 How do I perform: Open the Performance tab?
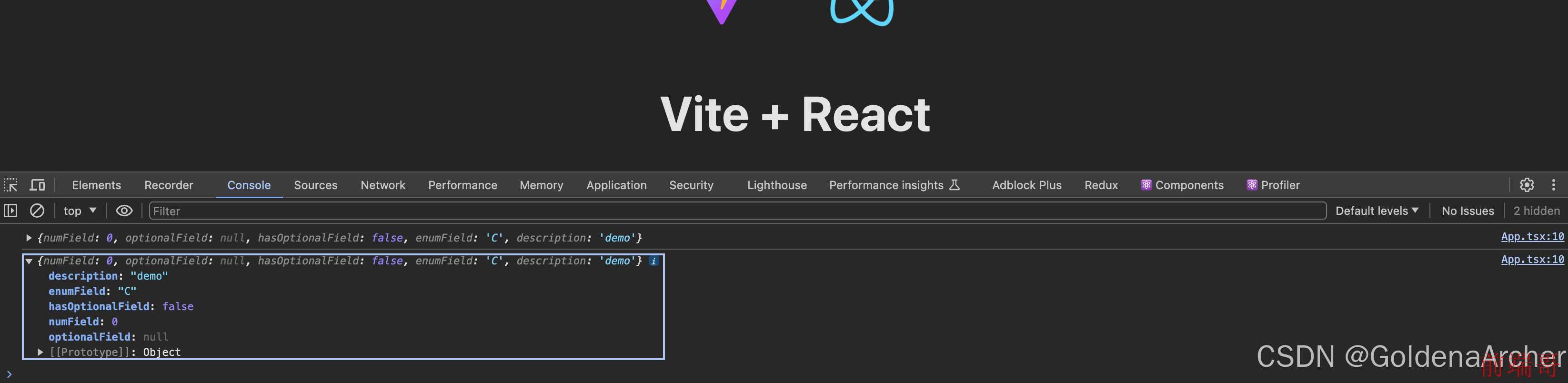(462, 185)
